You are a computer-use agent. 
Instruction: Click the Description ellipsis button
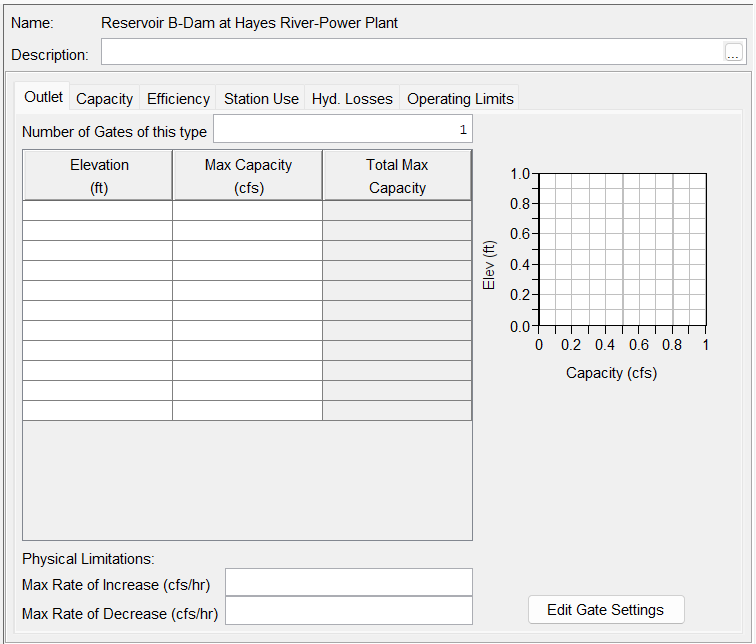tap(734, 54)
